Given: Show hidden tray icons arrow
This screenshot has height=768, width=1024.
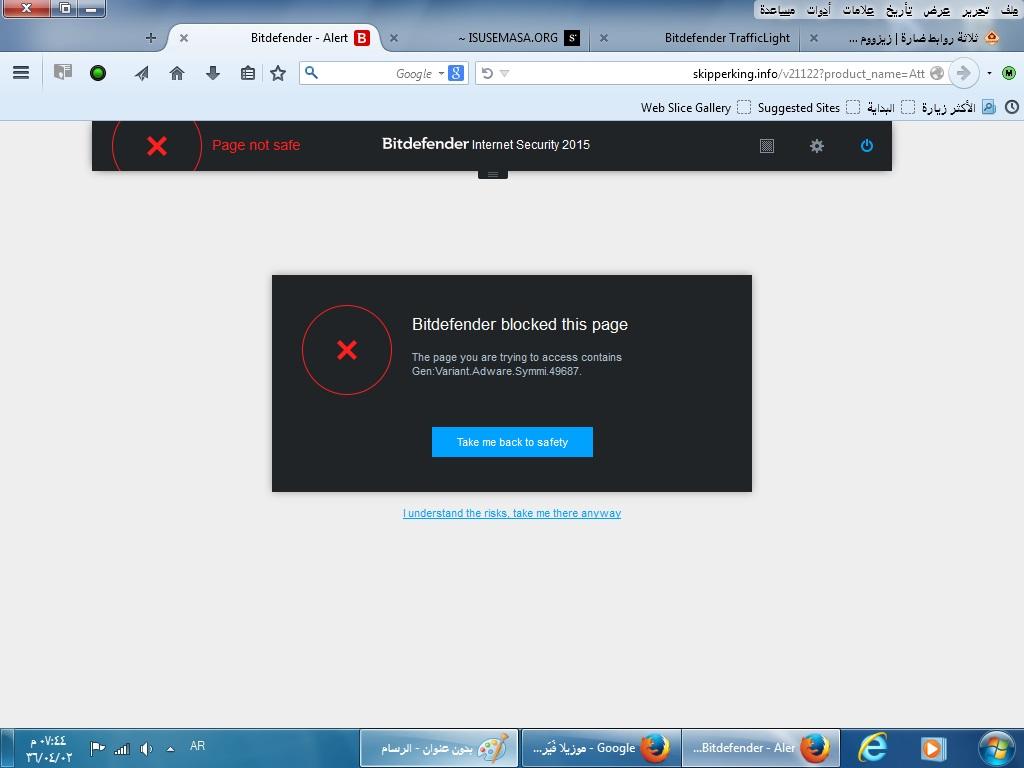Looking at the screenshot, I should [x=170, y=749].
